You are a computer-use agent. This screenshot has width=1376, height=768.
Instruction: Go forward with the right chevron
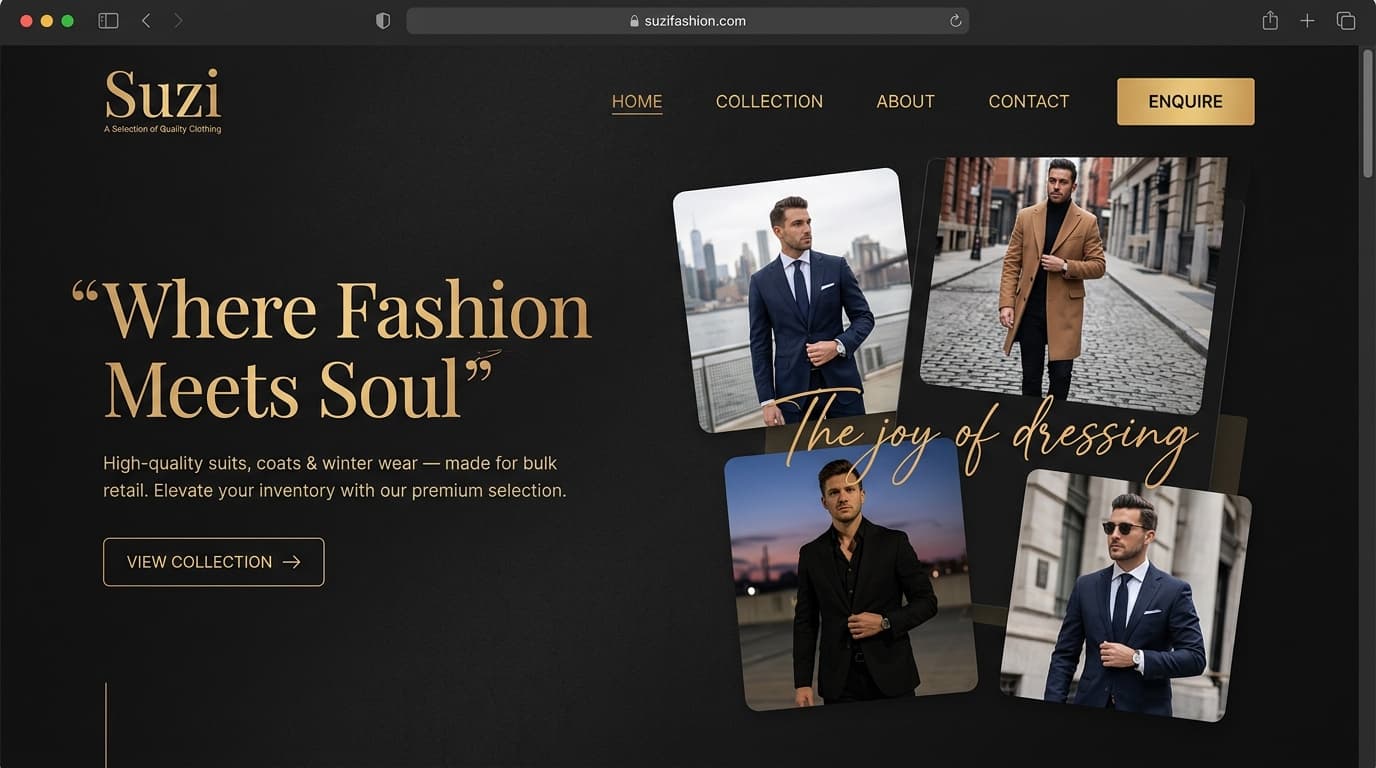coord(178,21)
